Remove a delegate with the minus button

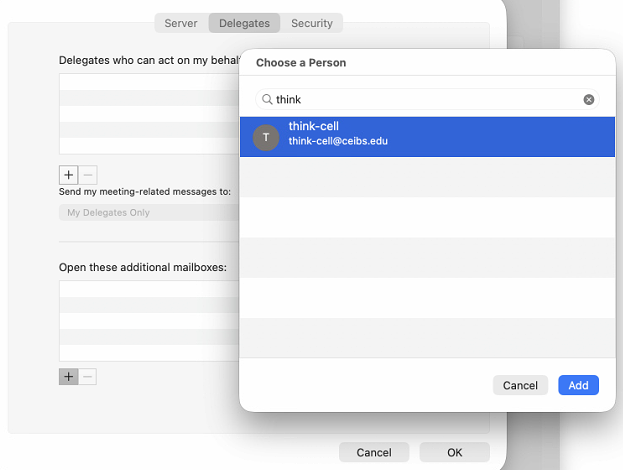point(87,174)
